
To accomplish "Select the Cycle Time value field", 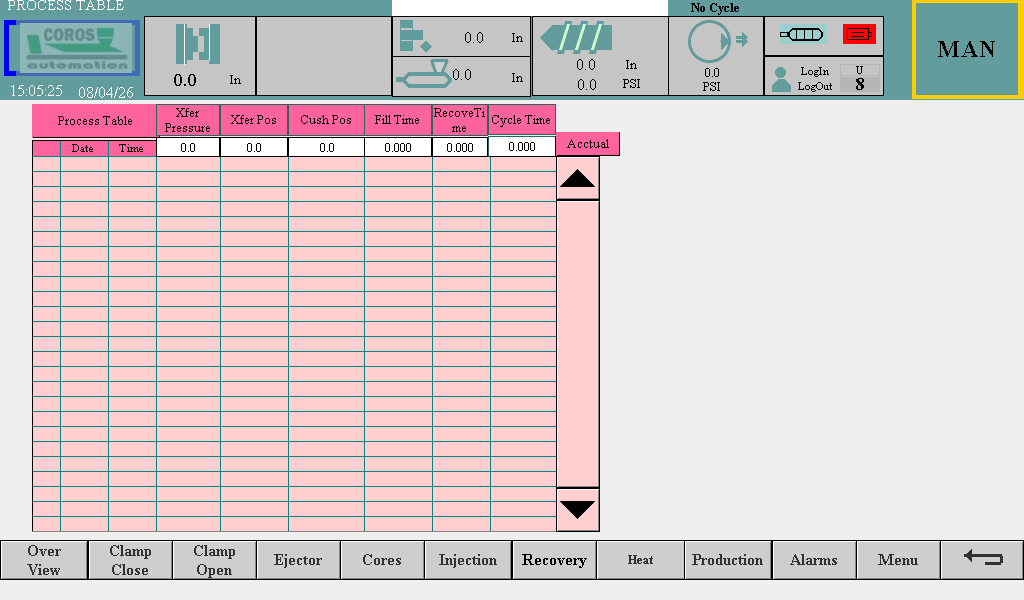I will (521, 147).
